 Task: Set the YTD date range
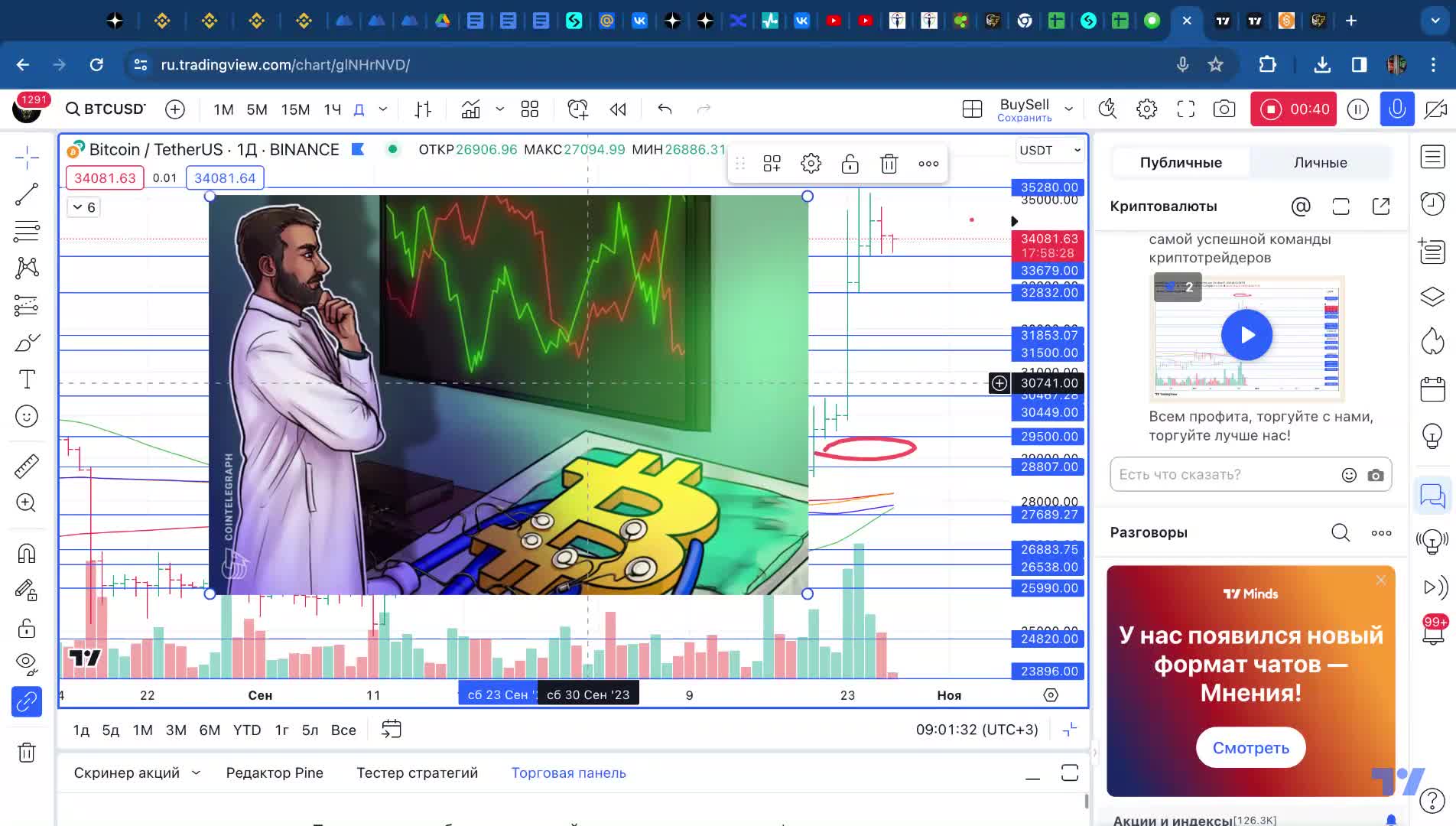(x=247, y=730)
